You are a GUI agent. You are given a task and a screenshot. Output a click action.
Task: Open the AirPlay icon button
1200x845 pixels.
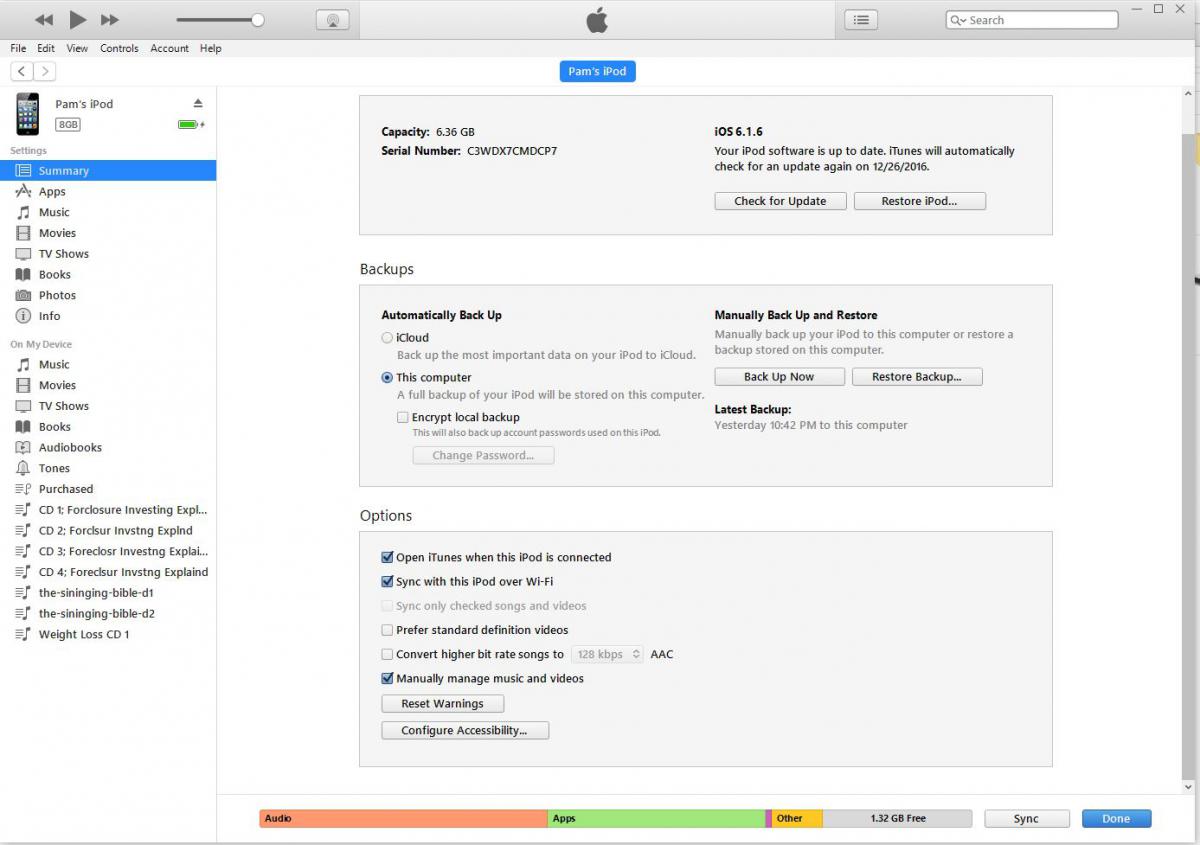332,20
